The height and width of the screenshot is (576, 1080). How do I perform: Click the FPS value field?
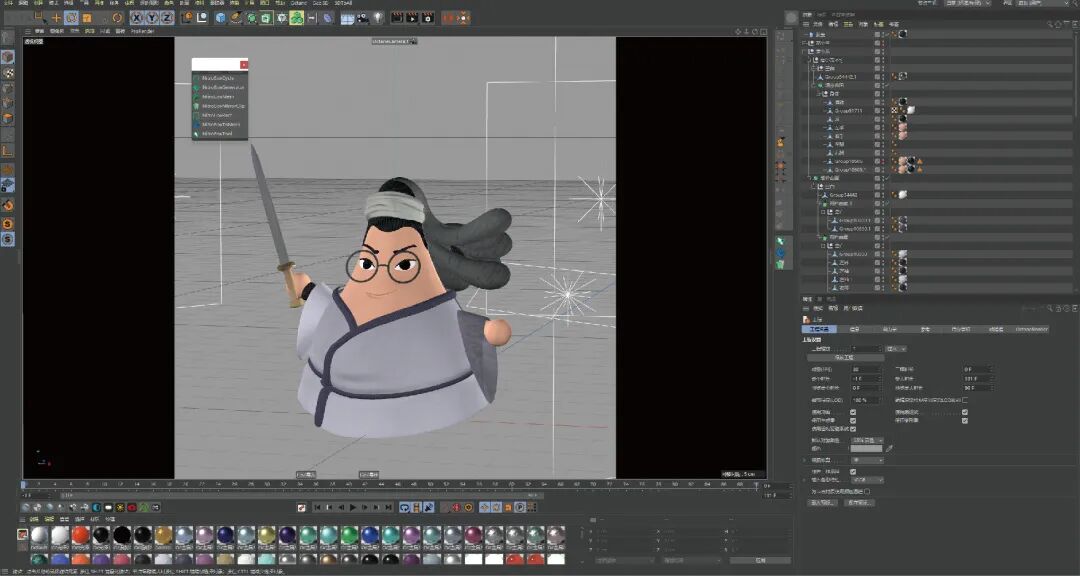point(866,369)
